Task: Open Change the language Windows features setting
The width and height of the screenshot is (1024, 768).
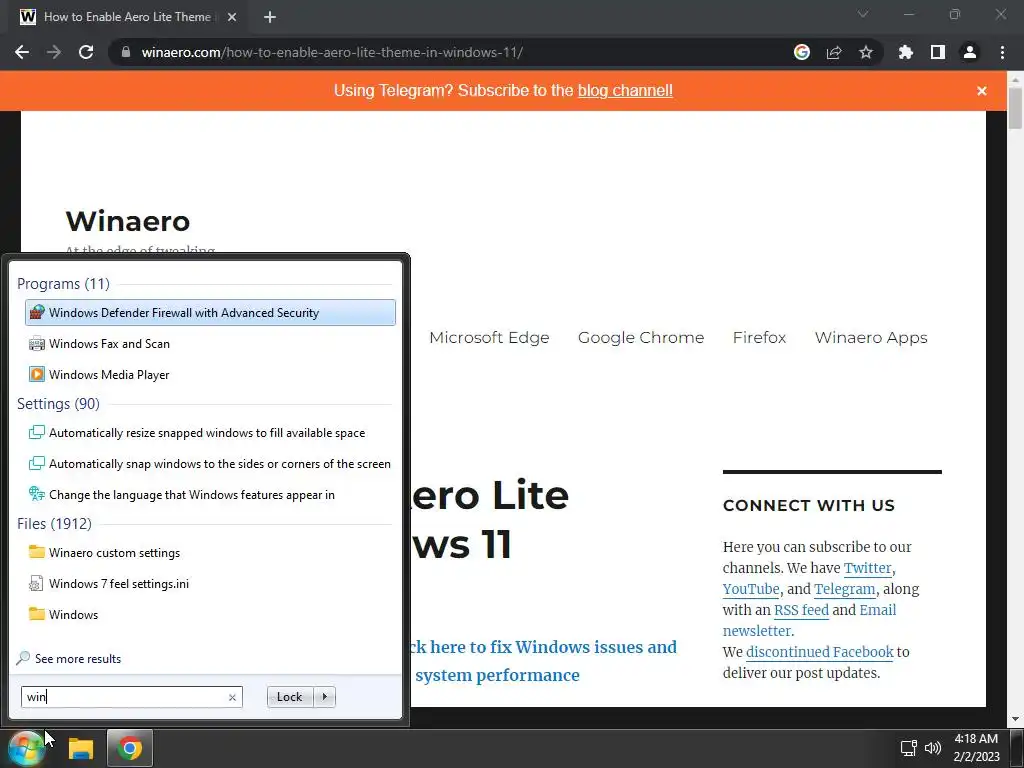Action: click(210, 495)
